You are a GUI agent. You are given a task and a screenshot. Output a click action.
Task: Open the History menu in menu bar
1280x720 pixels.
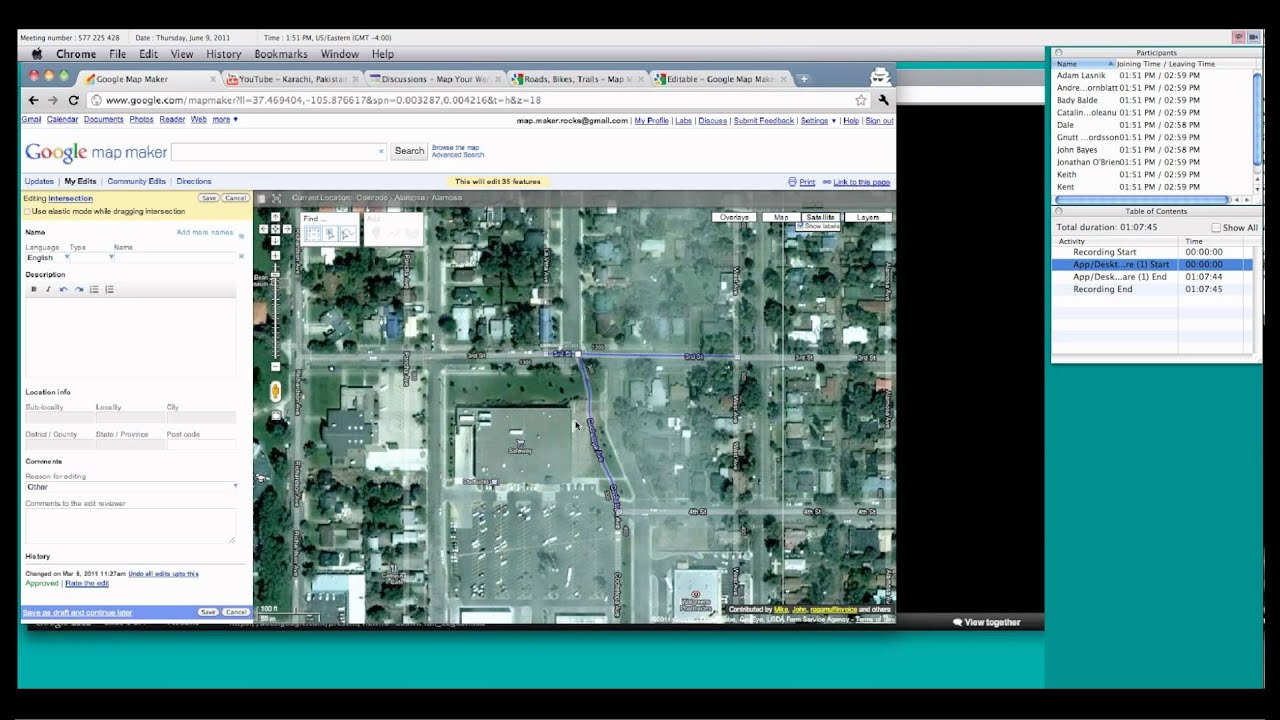(224, 54)
